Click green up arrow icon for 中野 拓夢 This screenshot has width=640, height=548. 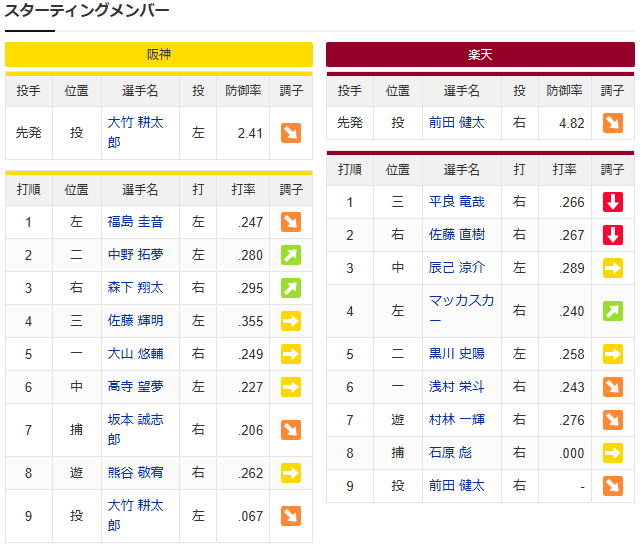(291, 255)
